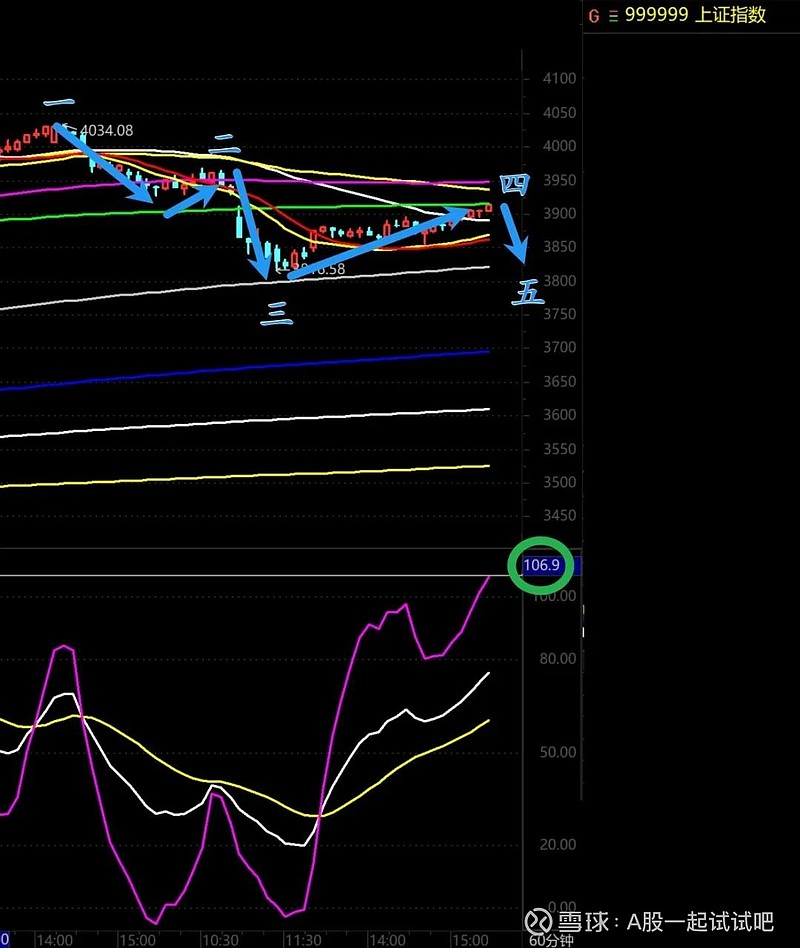Click the 20.00 oscillator scale label
Image resolution: width=800 pixels, height=948 pixels.
(x=558, y=844)
